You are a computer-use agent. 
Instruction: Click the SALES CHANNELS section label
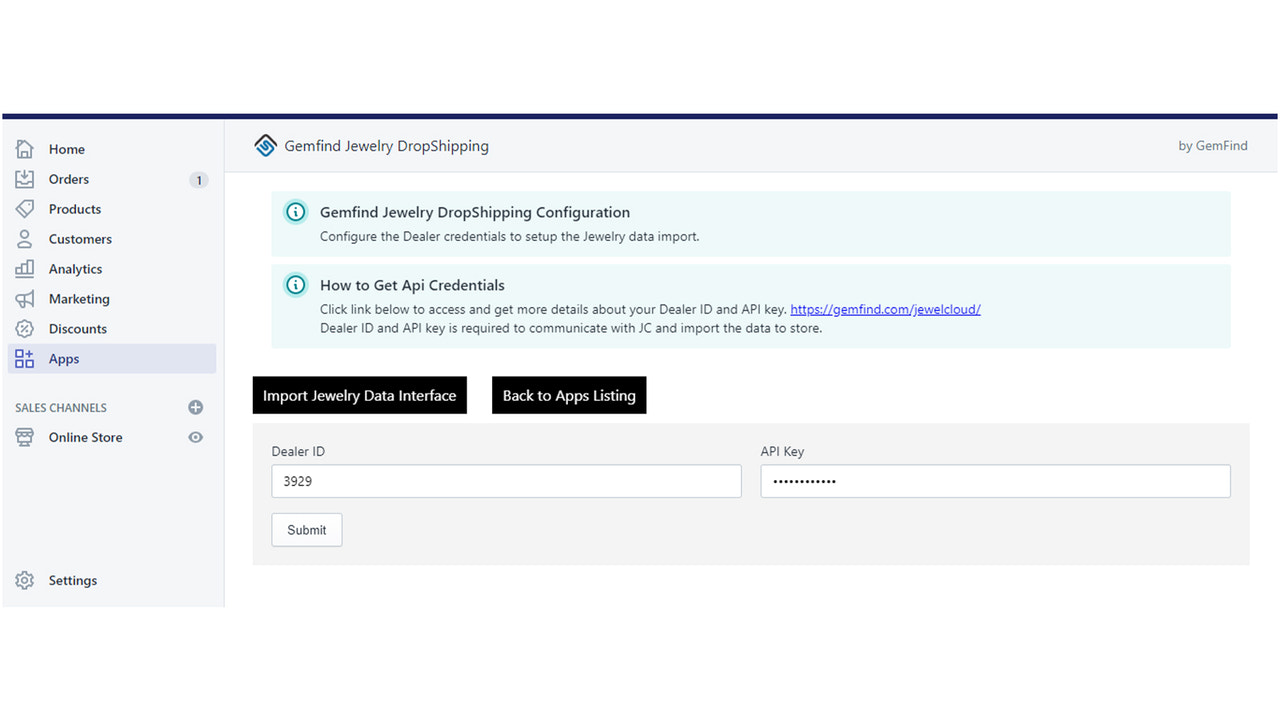tap(61, 408)
